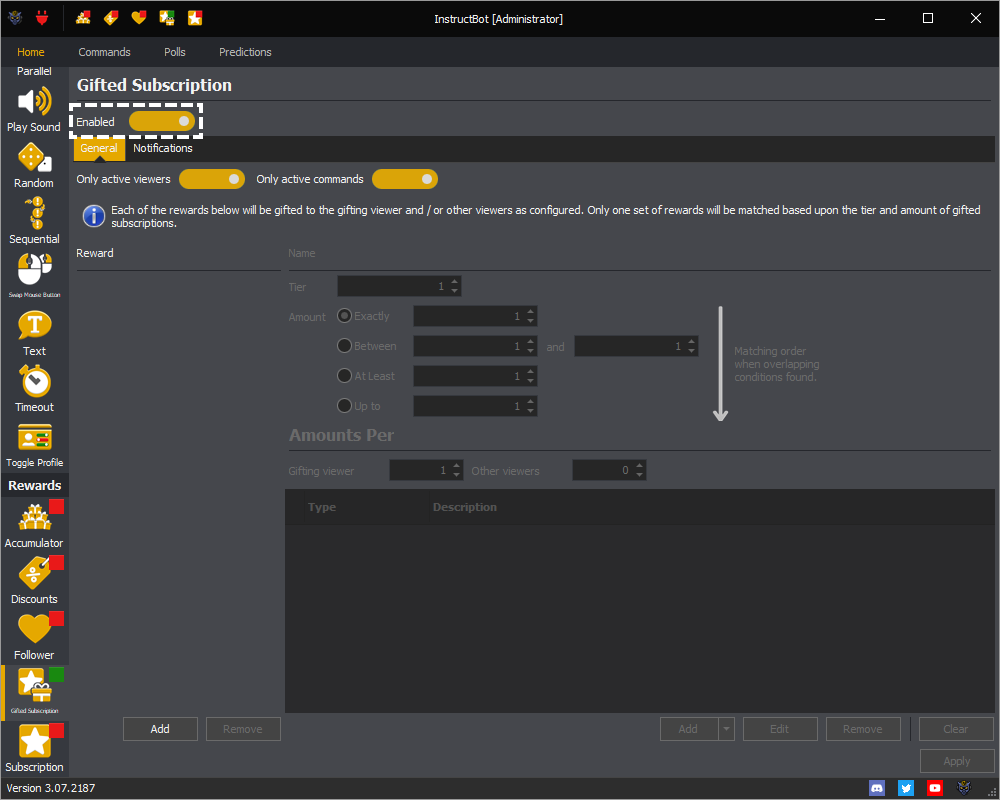Viewport: 1000px width, 800px height.
Task: Open the YouTube link in status bar
Action: pos(935,788)
